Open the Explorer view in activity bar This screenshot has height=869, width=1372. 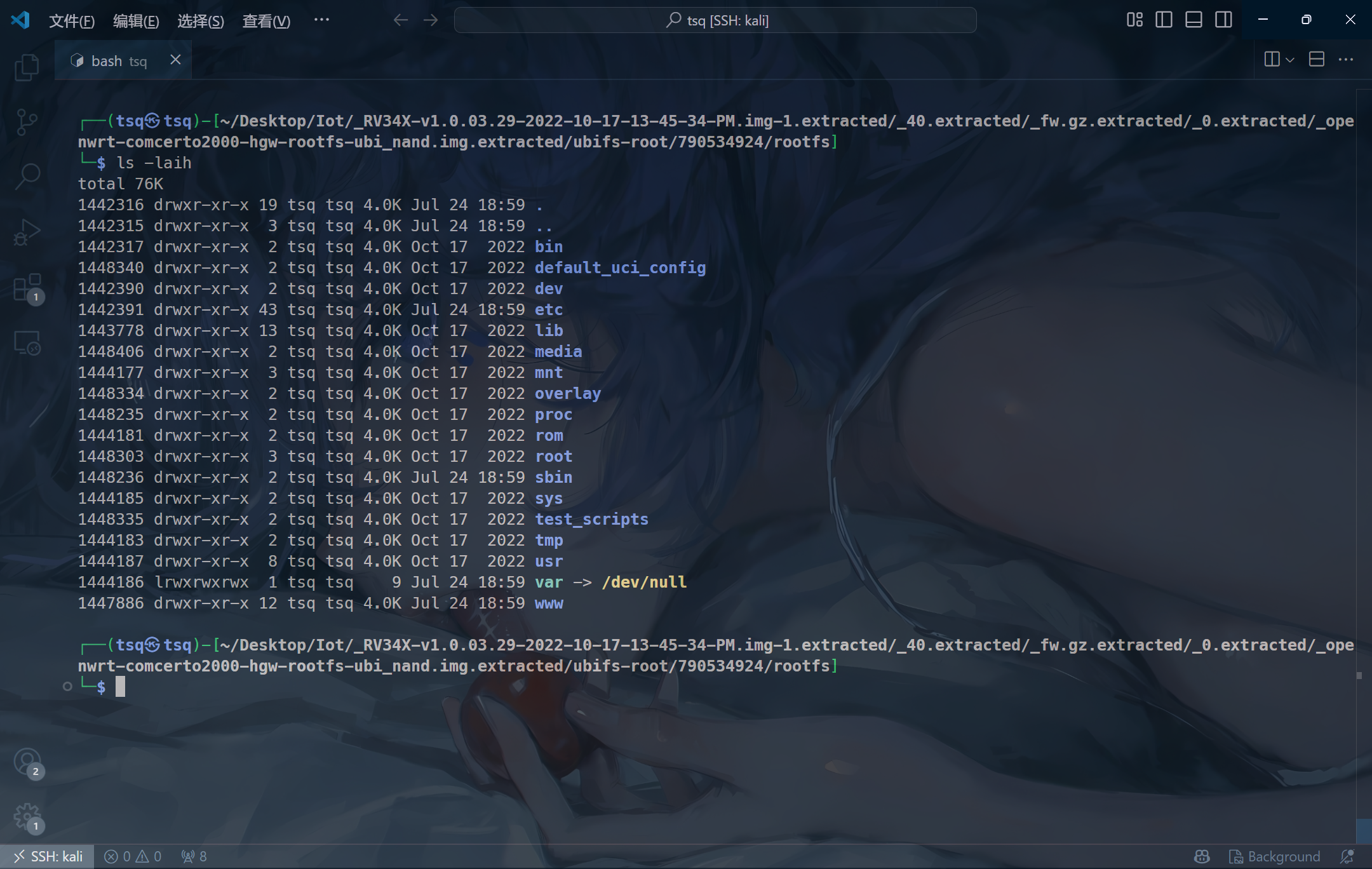click(27, 67)
